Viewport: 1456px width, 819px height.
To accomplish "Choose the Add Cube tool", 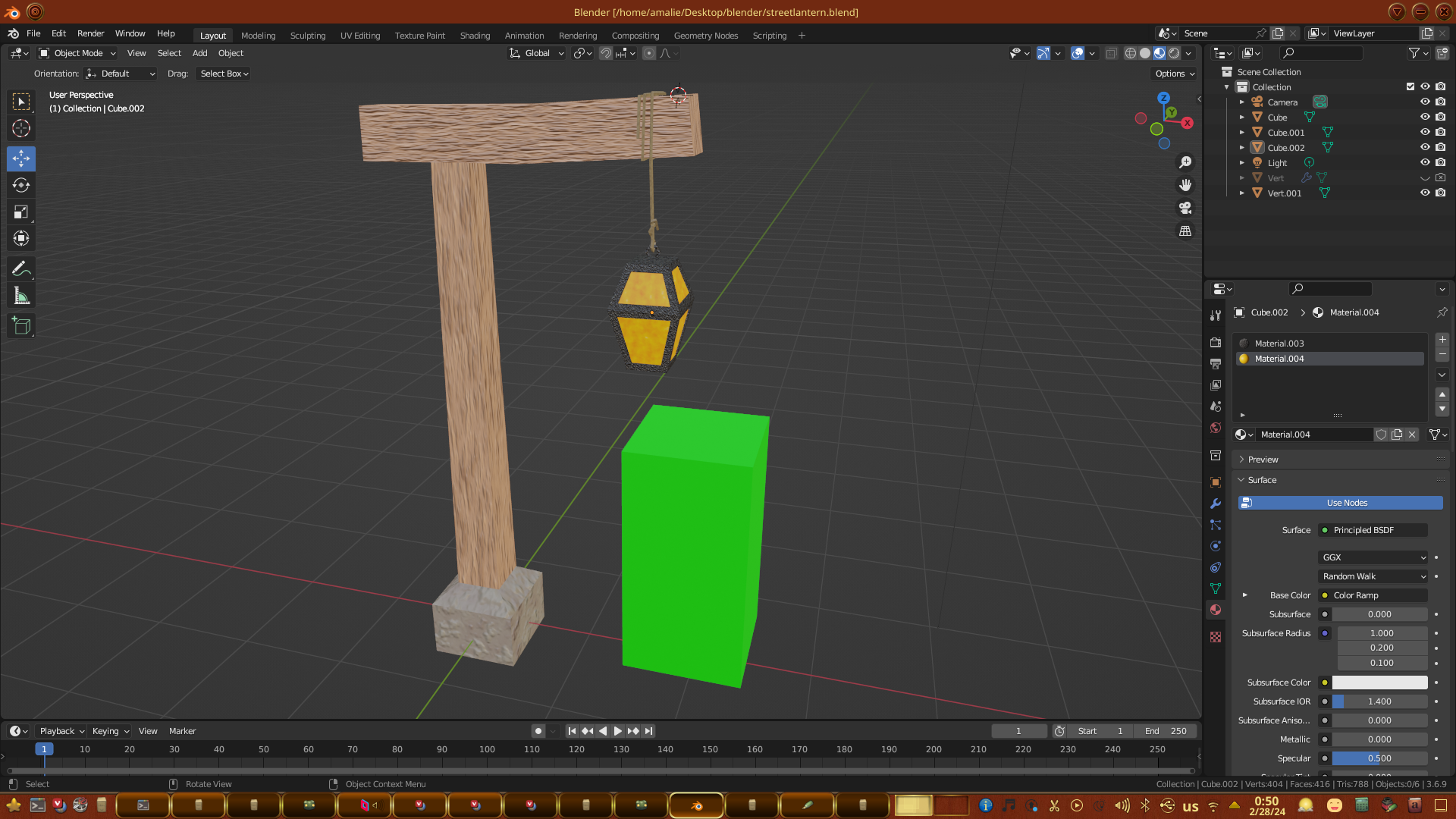I will pyautogui.click(x=21, y=326).
